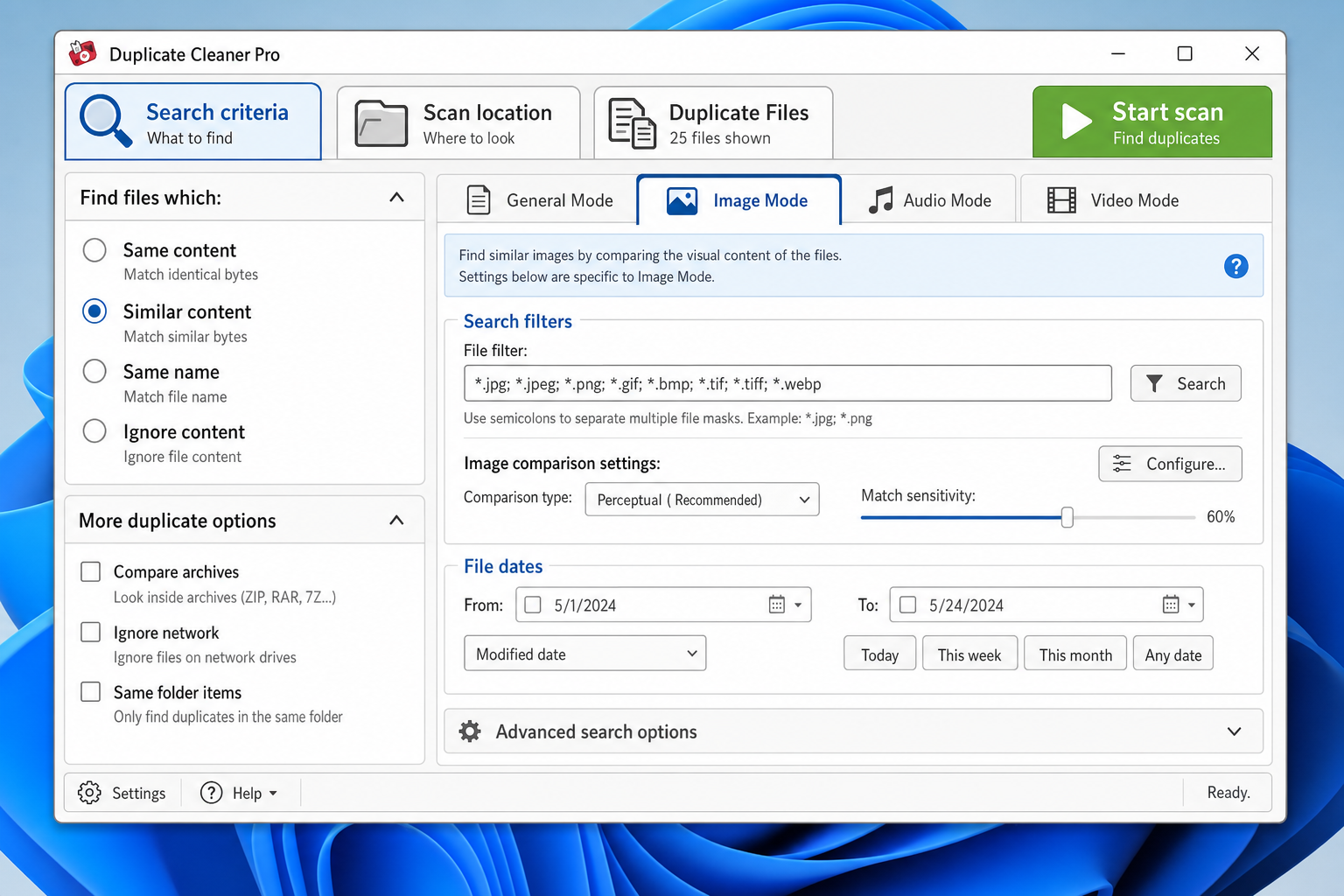Tick the To date checkbox

(x=907, y=605)
